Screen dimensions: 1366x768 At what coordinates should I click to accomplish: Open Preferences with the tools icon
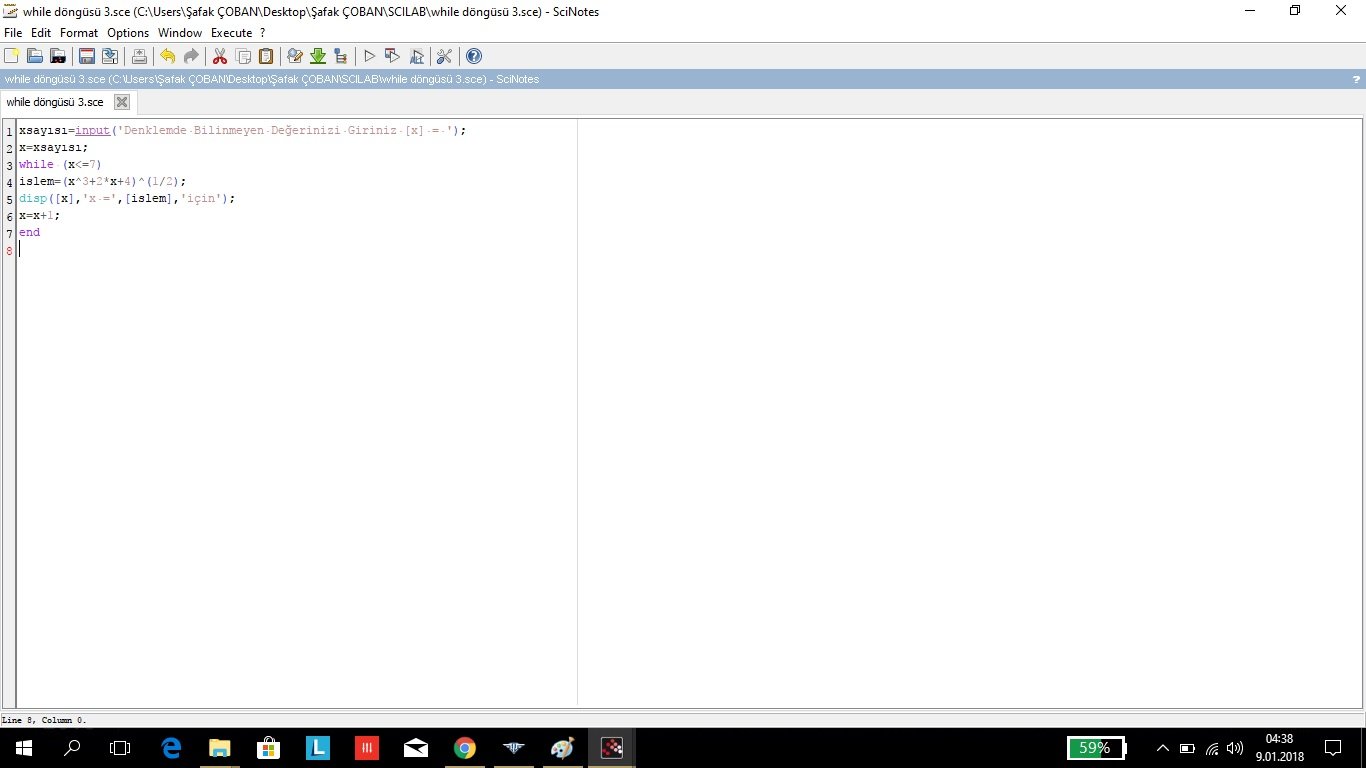pos(445,56)
